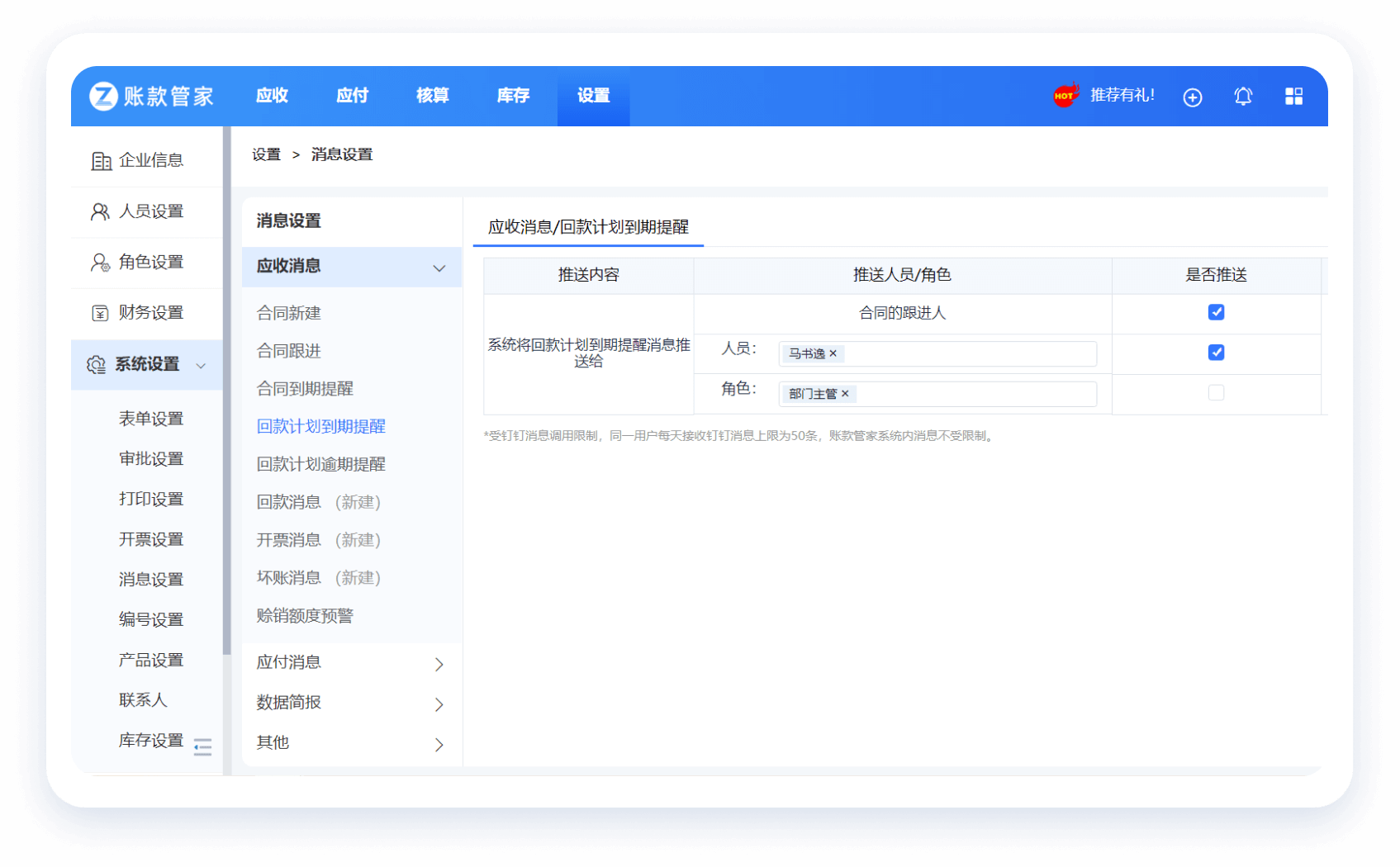The height and width of the screenshot is (867, 1400).
Task: Collapse the 系统设置 sidebar chevron
Action: click(x=201, y=366)
